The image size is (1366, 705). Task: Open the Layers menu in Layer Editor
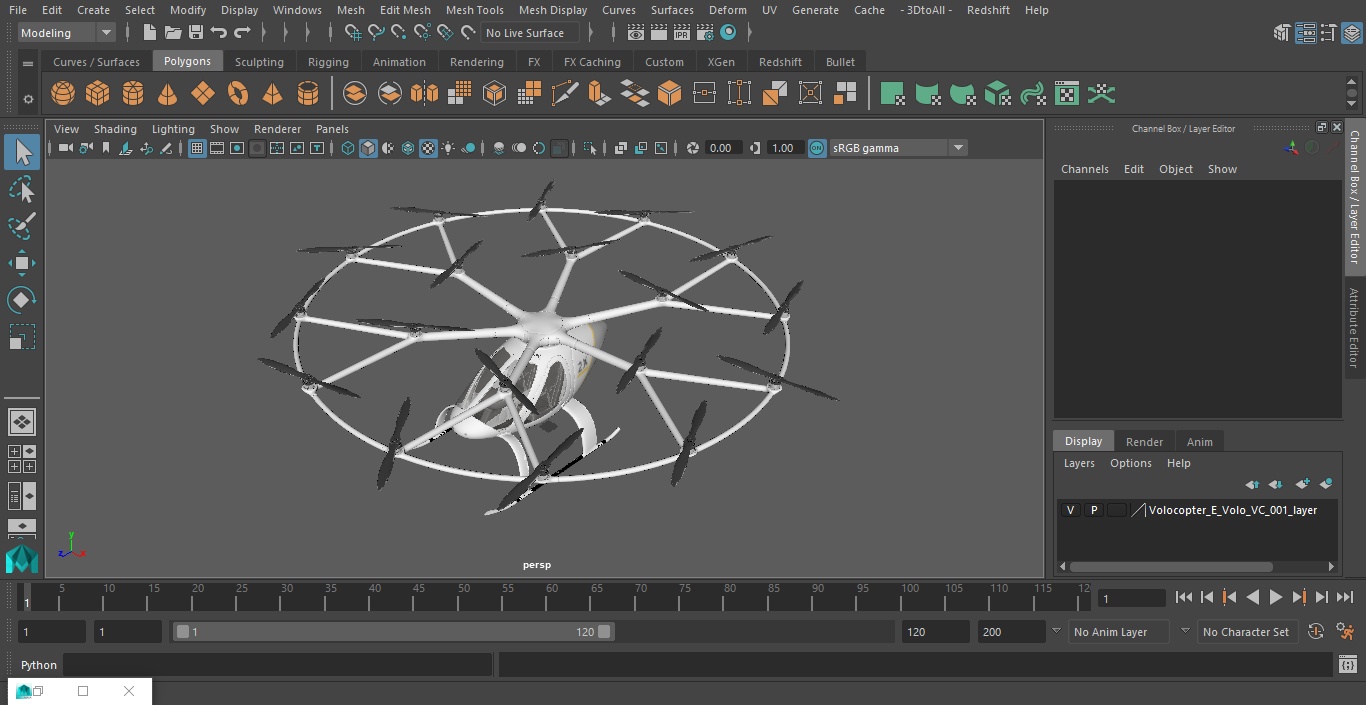point(1079,463)
